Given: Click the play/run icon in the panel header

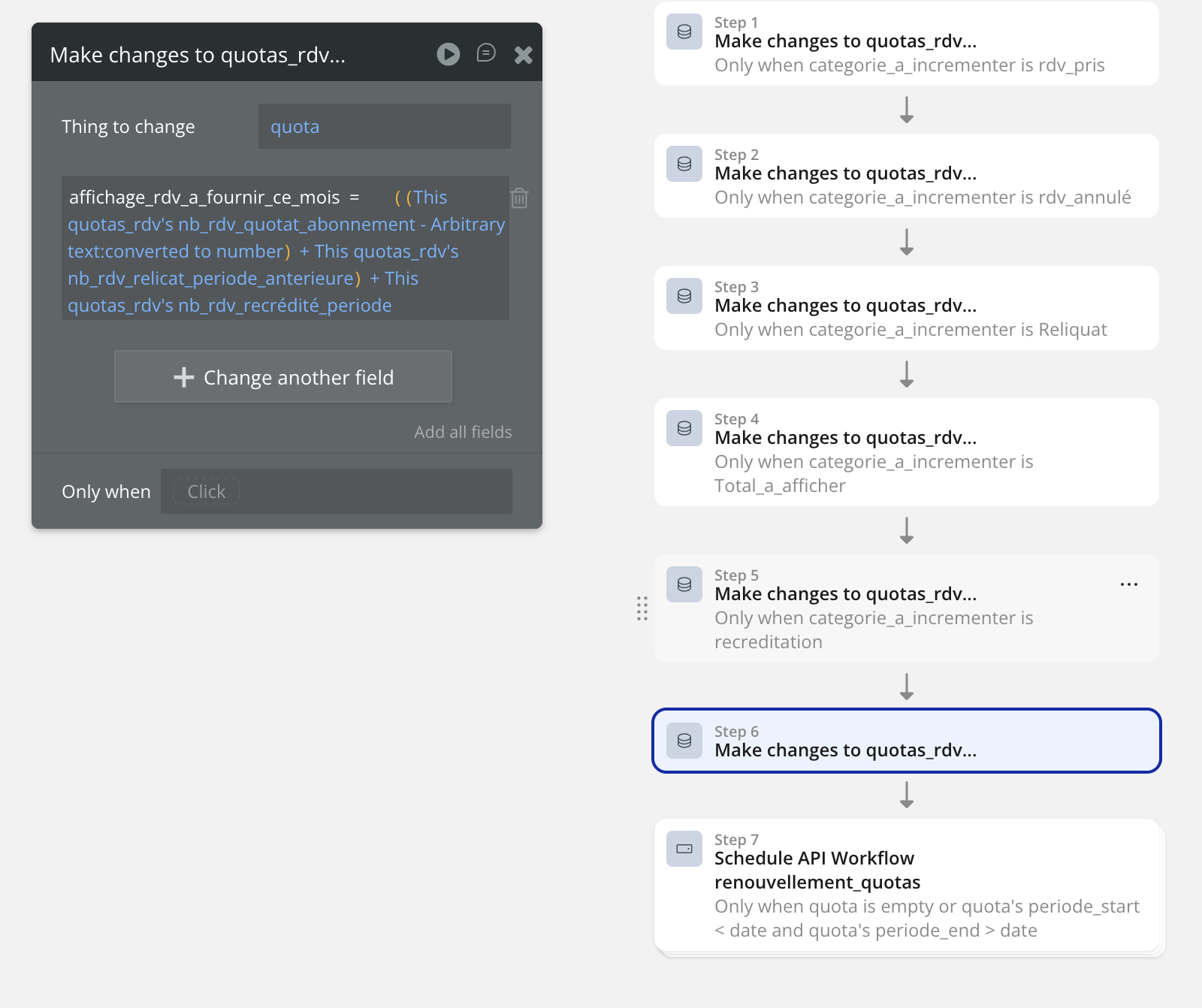Looking at the screenshot, I should coord(448,54).
